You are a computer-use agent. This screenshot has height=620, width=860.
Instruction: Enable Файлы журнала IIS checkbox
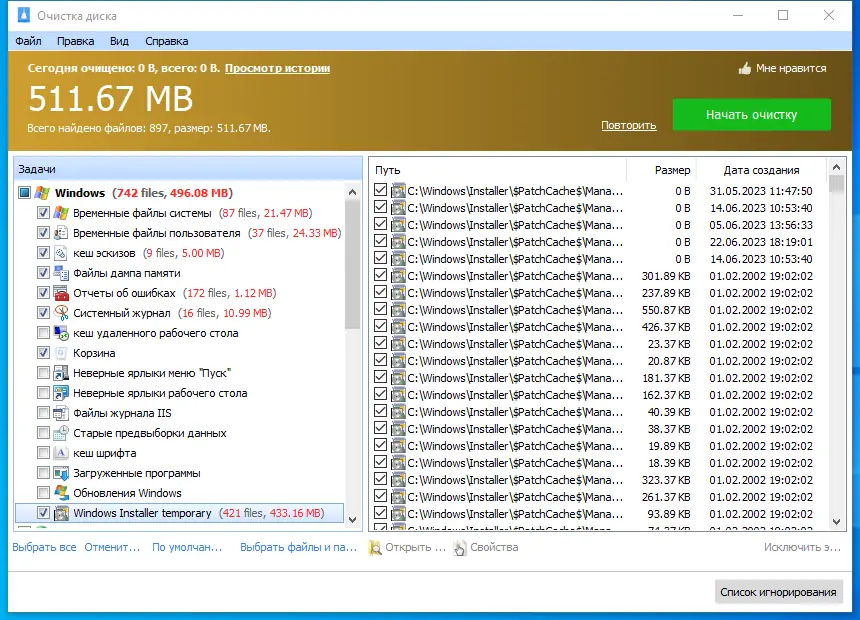point(43,413)
